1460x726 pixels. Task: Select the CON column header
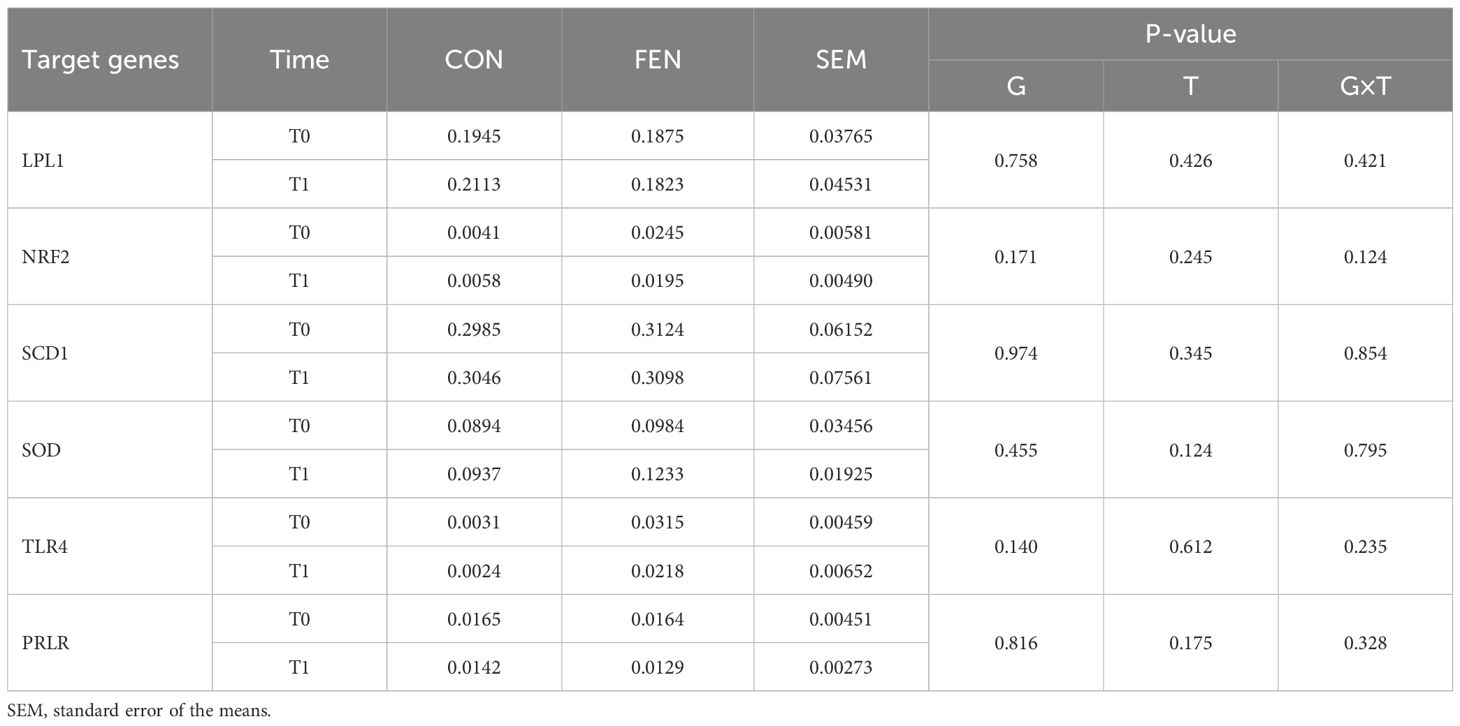[474, 60]
